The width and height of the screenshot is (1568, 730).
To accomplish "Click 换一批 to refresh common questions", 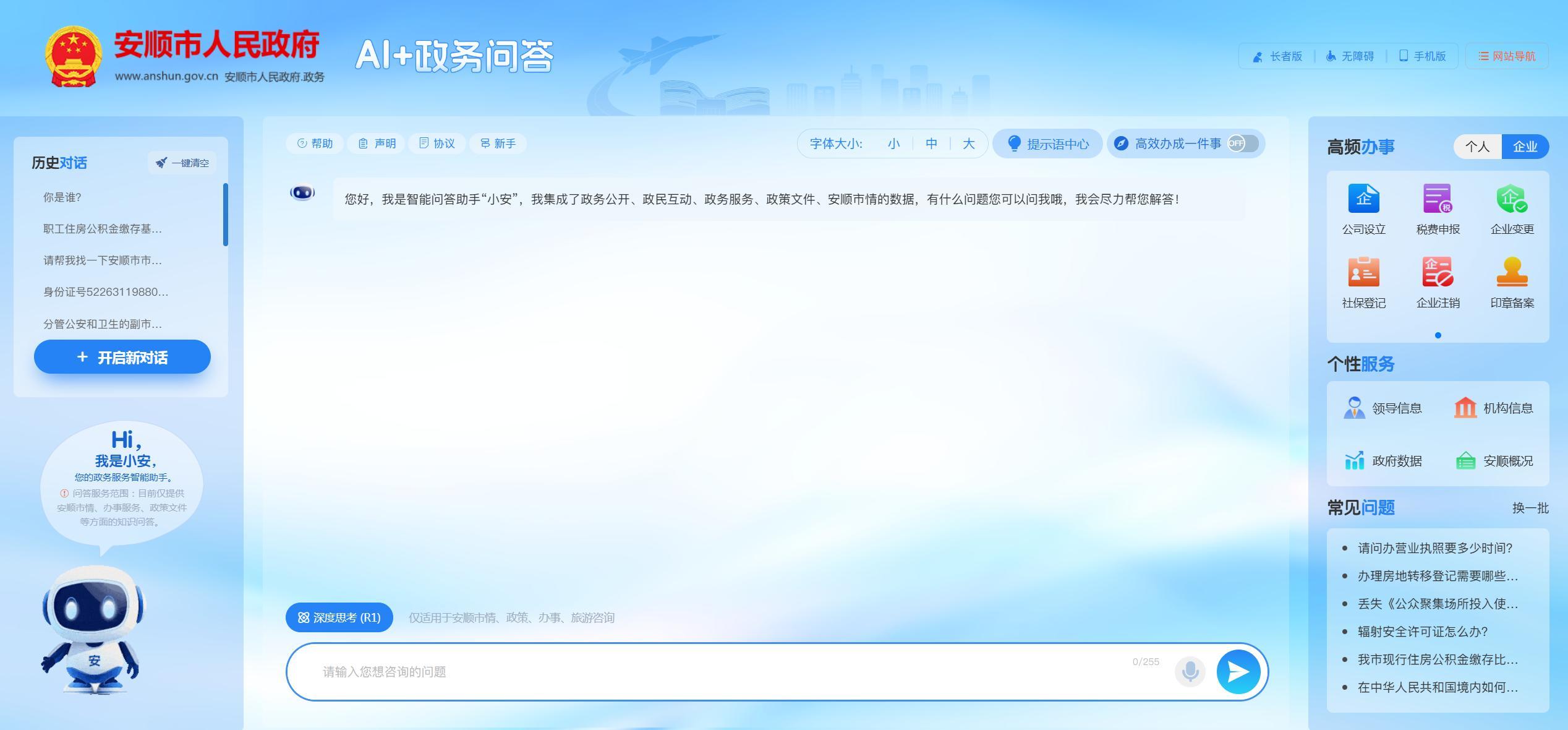I will coord(1530,508).
